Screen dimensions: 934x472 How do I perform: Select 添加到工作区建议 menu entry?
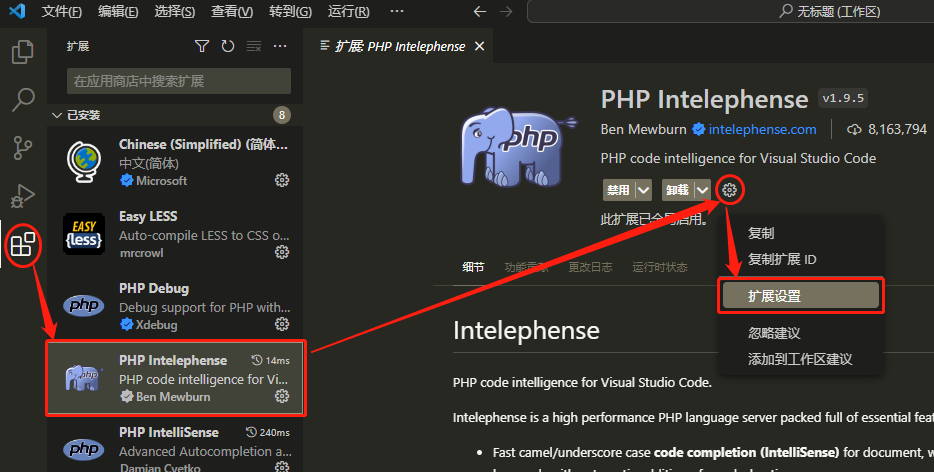click(x=801, y=359)
